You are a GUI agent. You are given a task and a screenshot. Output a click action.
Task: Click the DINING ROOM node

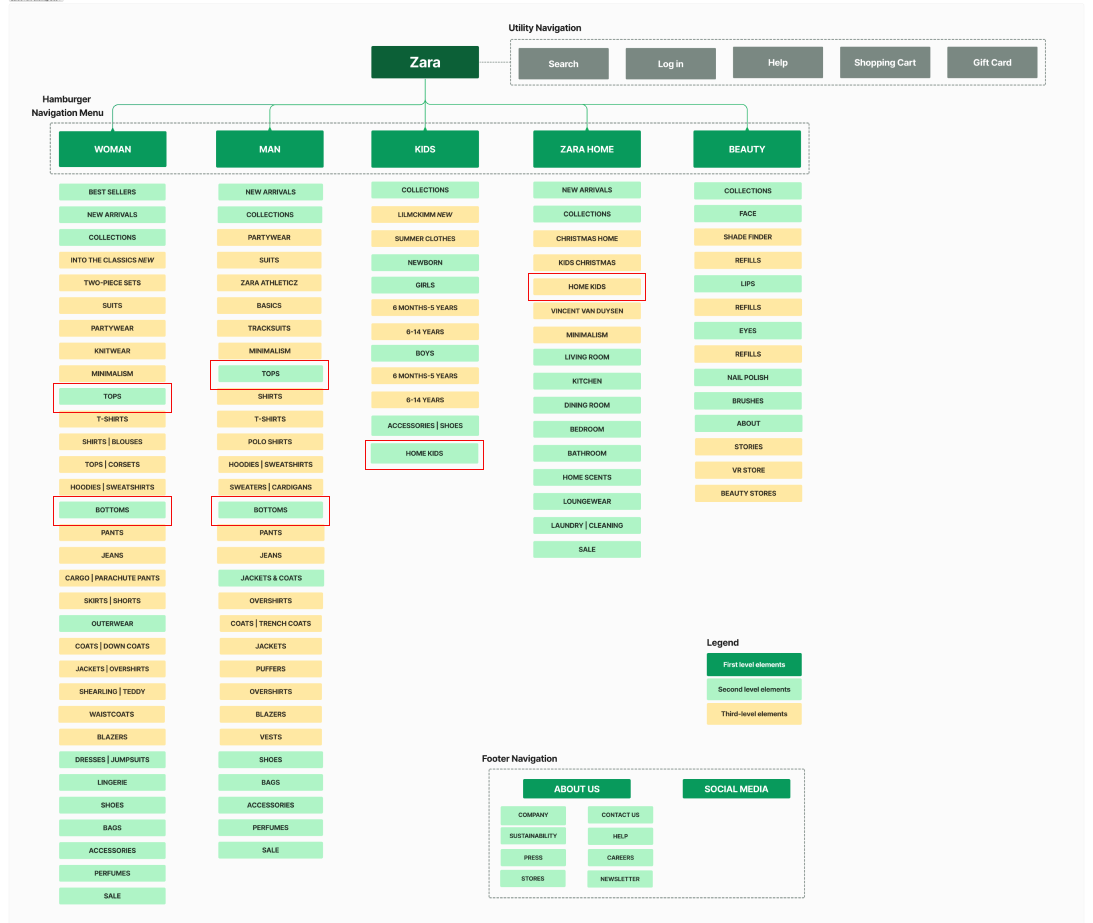coord(587,405)
